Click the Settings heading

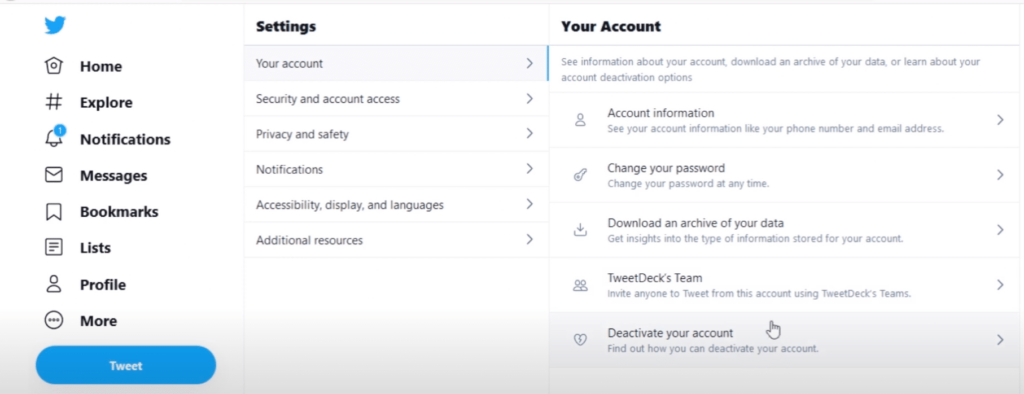click(x=286, y=26)
